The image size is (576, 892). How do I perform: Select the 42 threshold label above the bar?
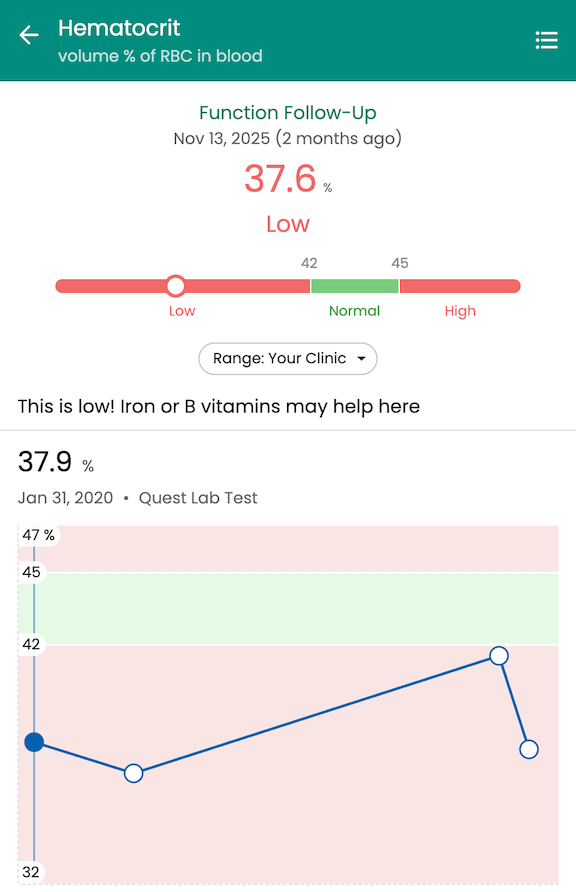(309, 263)
